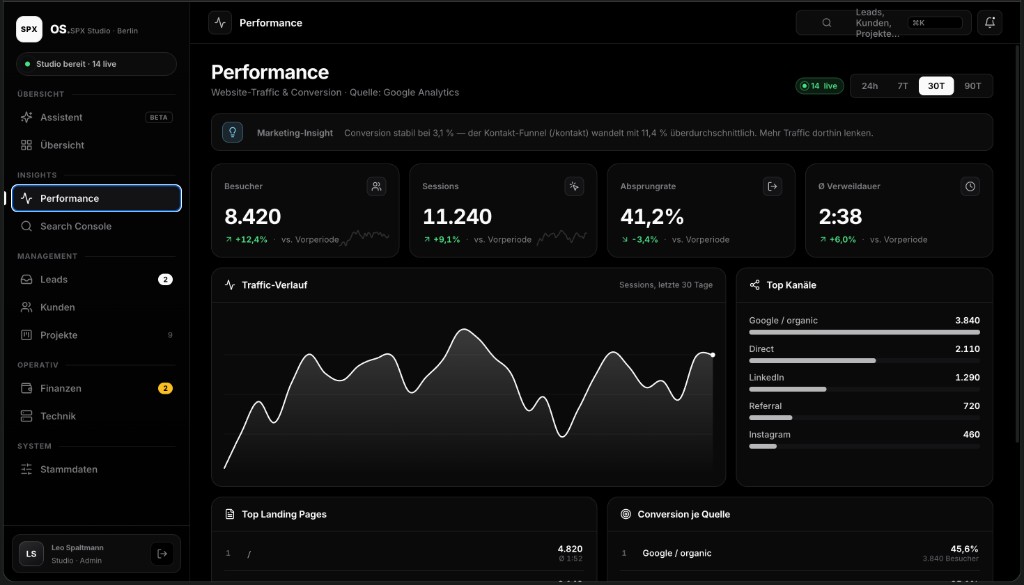Click the Direct channel progress bar
Screen dimensions: 1024x585
pyautogui.click(x=864, y=361)
